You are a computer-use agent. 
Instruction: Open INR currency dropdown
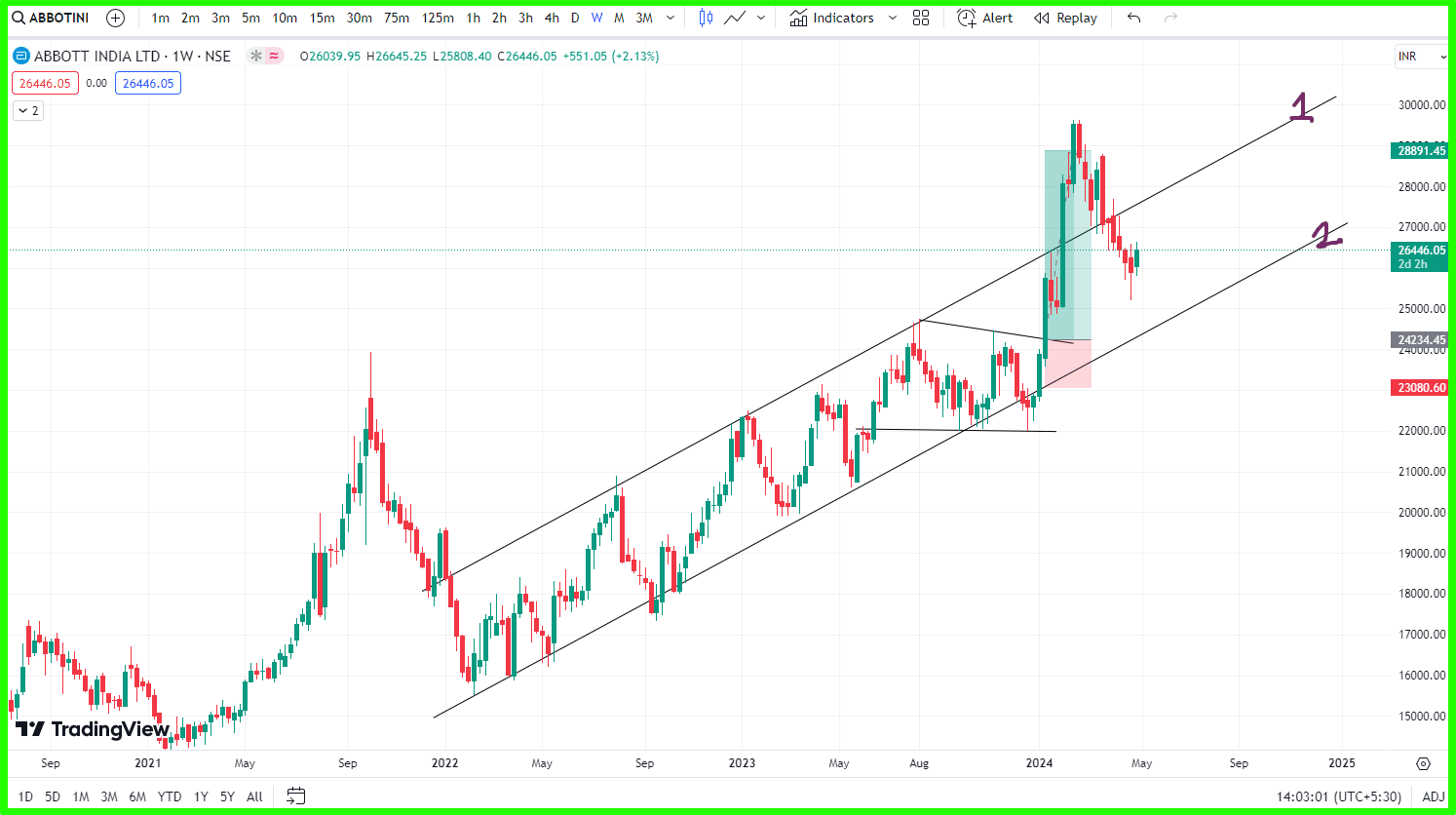[1422, 57]
